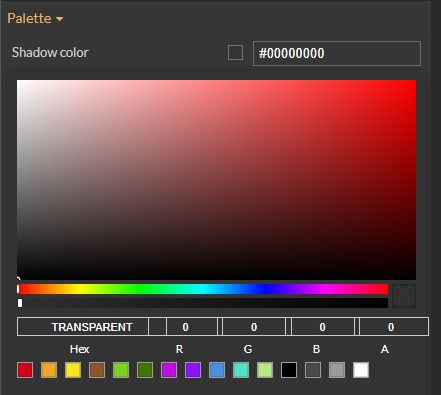Choose the yellow preset swatch
441x395 pixels.
pos(73,370)
